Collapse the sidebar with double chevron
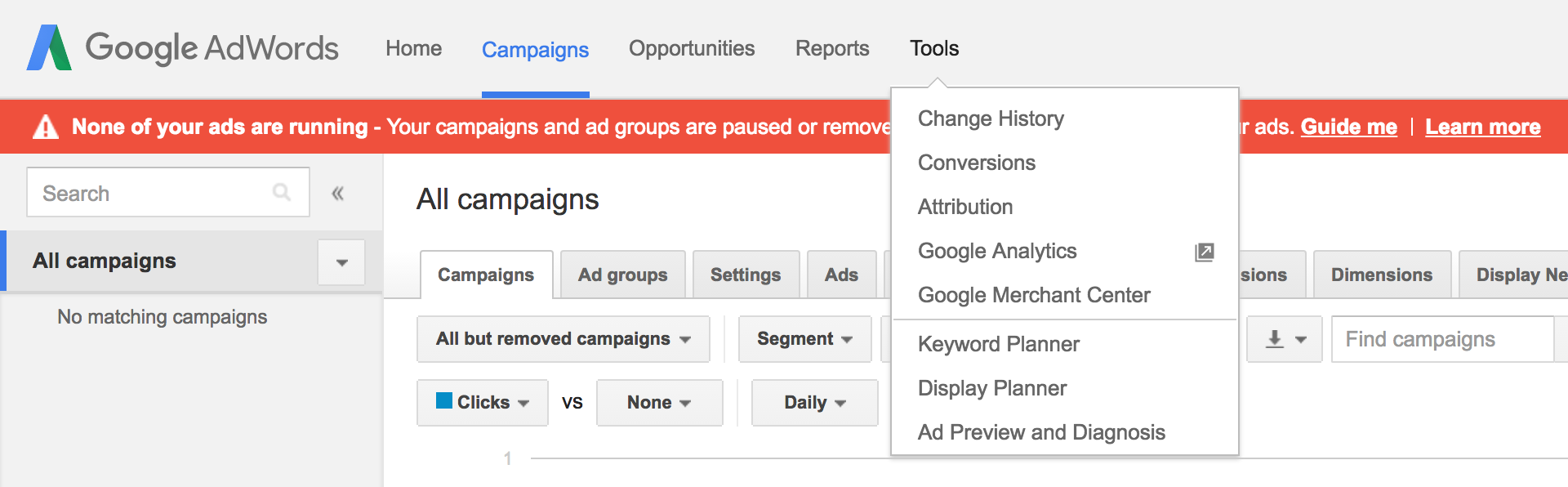This screenshot has width=1568, height=487. (337, 194)
